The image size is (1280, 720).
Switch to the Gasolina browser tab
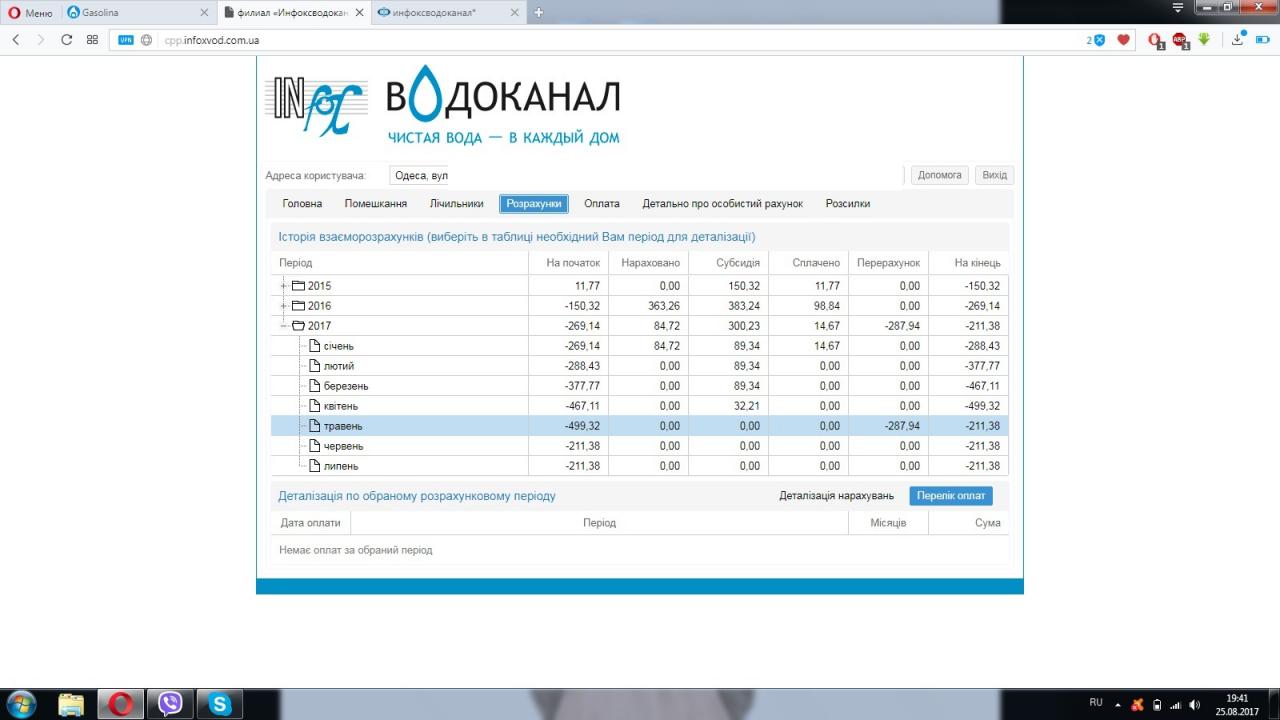point(138,12)
